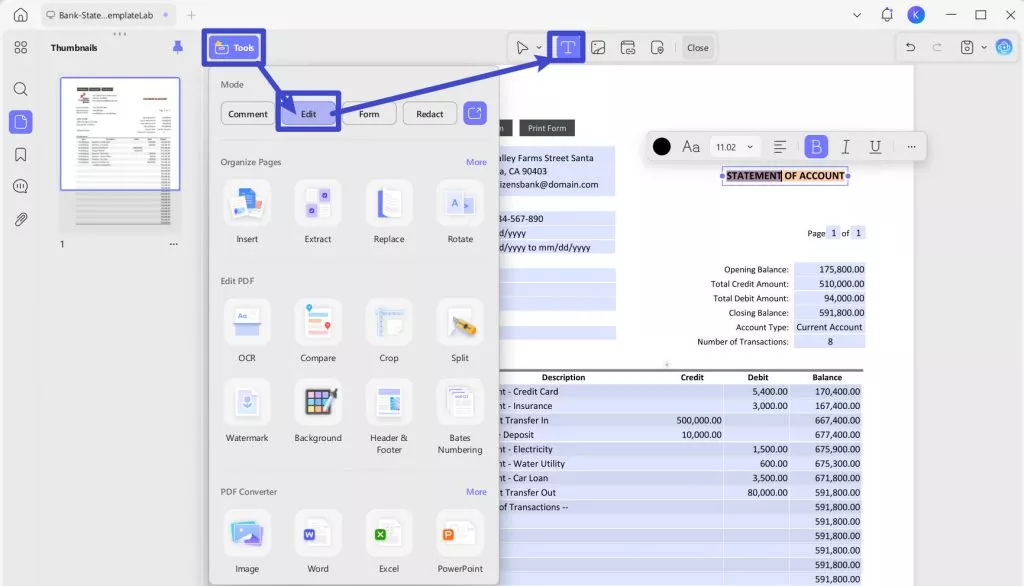The height and width of the screenshot is (586, 1024).
Task: Convert PDF to Image
Action: pos(247,543)
